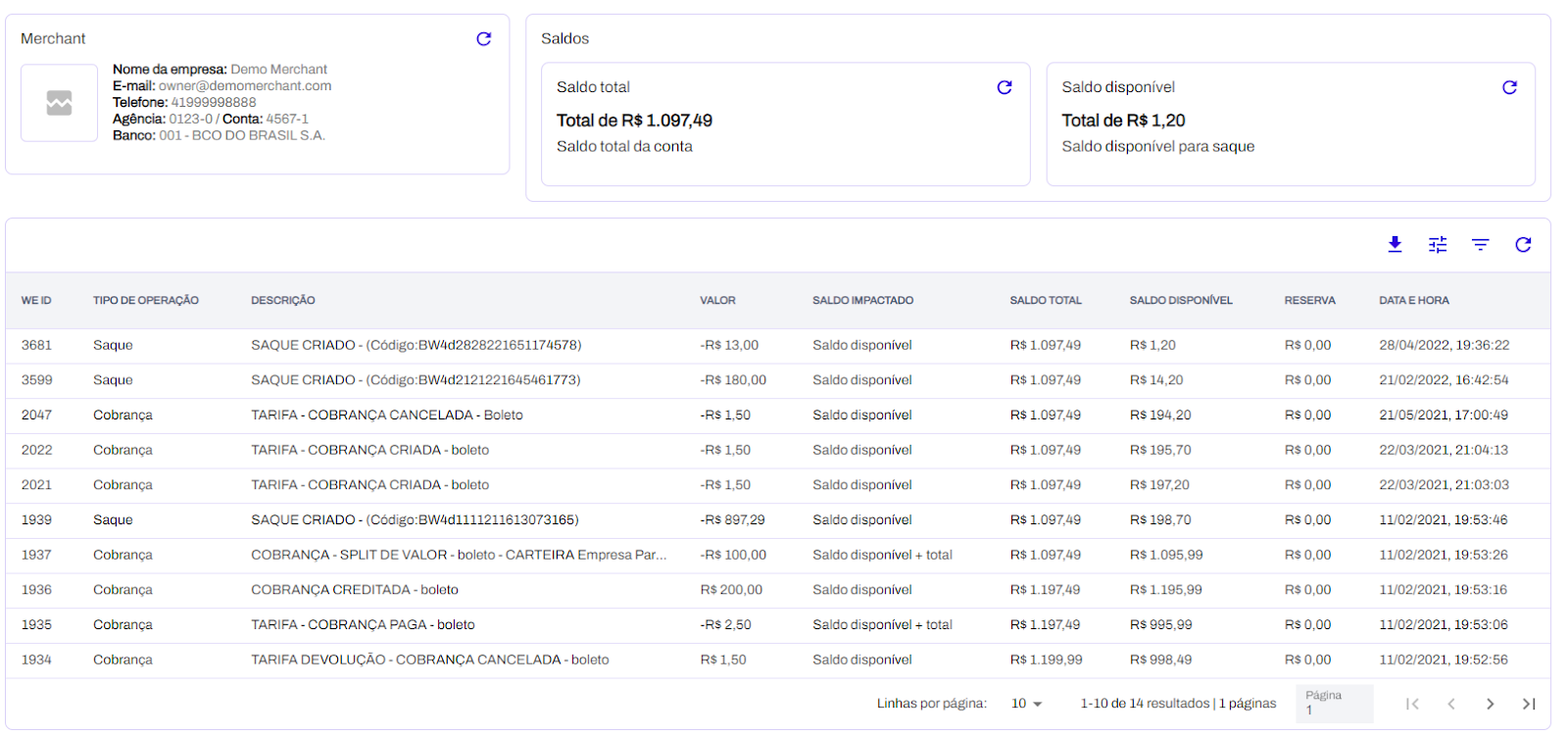The width and height of the screenshot is (1568, 735).
Task: Download the transactions table
Action: coord(1395,245)
